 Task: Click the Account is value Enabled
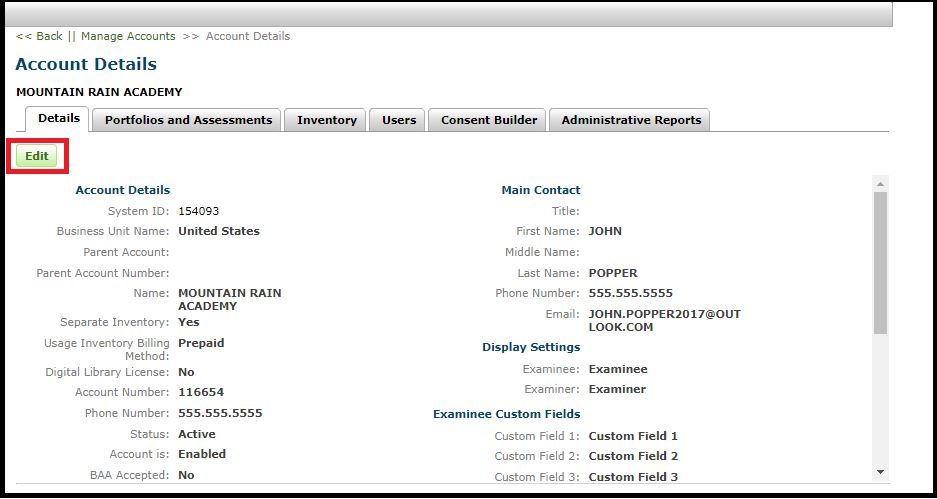(x=202, y=454)
